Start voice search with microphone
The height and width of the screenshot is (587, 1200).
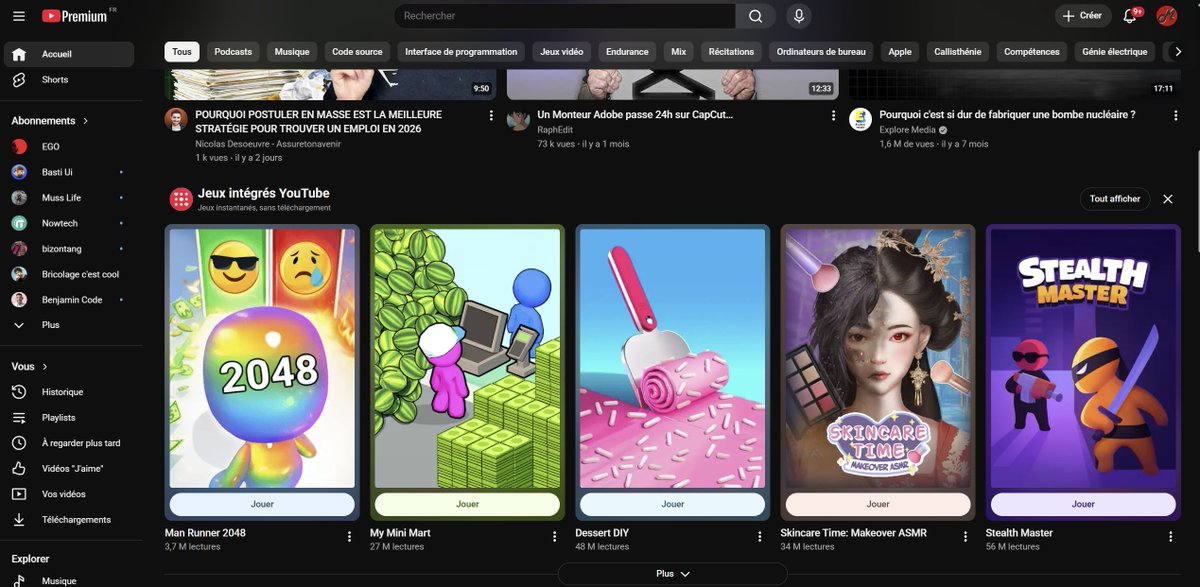point(798,16)
